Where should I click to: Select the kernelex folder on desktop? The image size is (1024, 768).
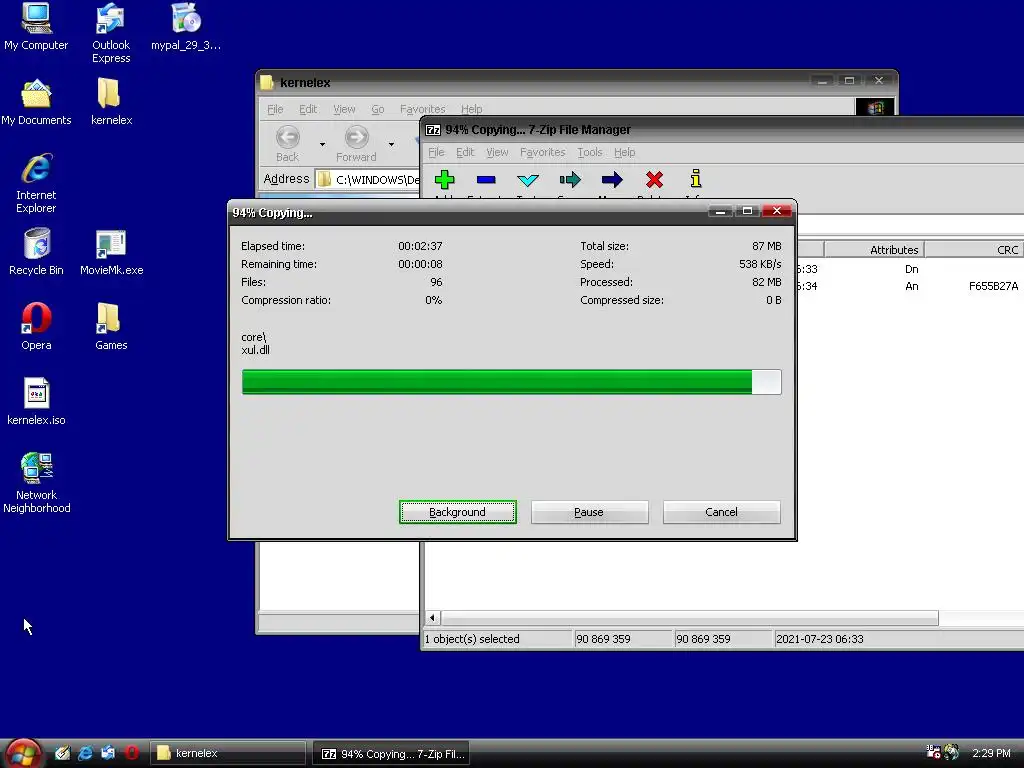click(111, 102)
